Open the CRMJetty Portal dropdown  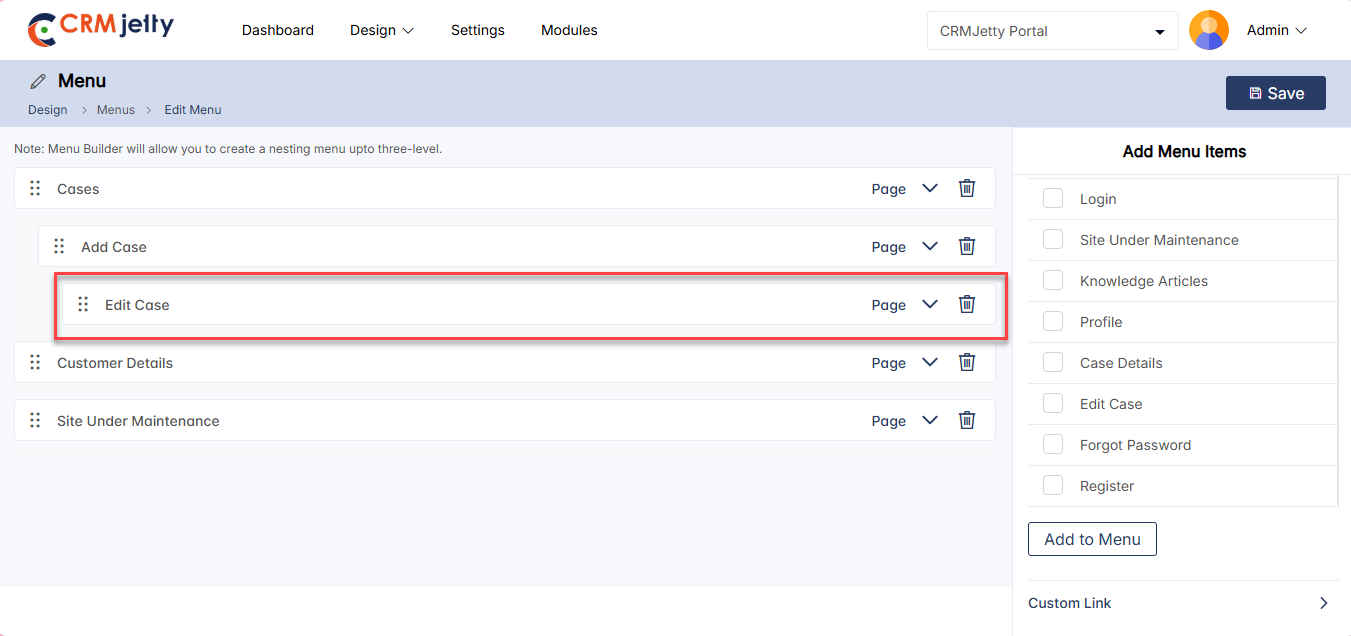1052,31
